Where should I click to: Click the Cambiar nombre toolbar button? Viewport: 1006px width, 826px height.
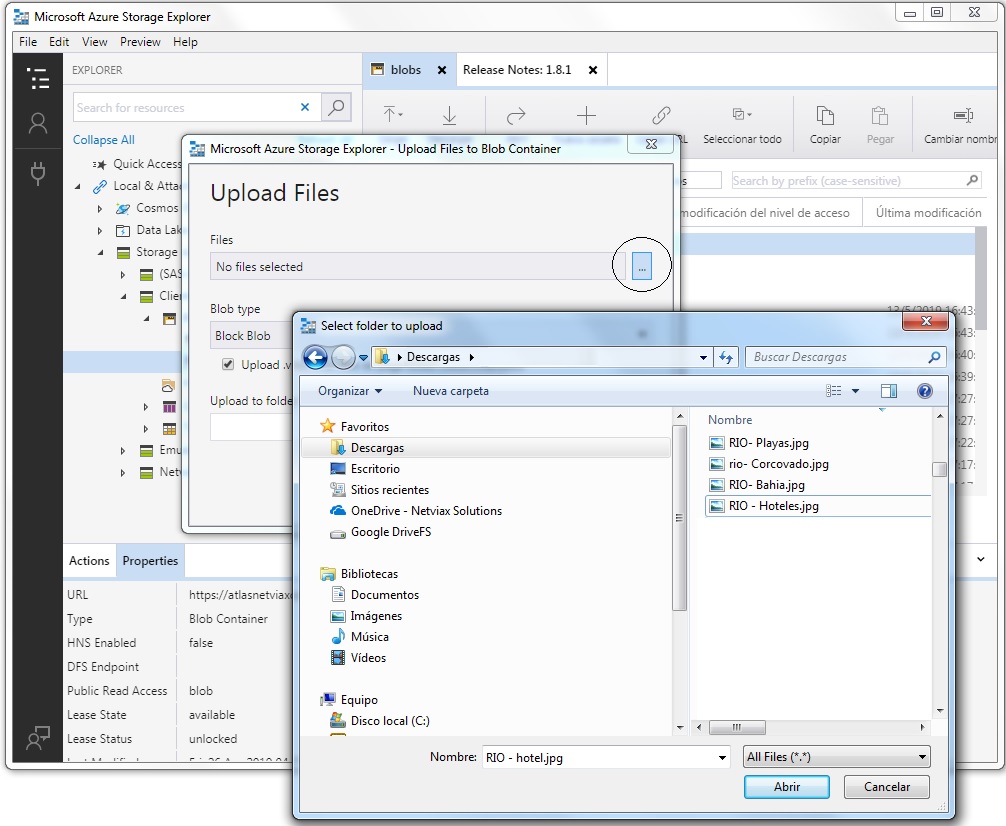(x=960, y=125)
